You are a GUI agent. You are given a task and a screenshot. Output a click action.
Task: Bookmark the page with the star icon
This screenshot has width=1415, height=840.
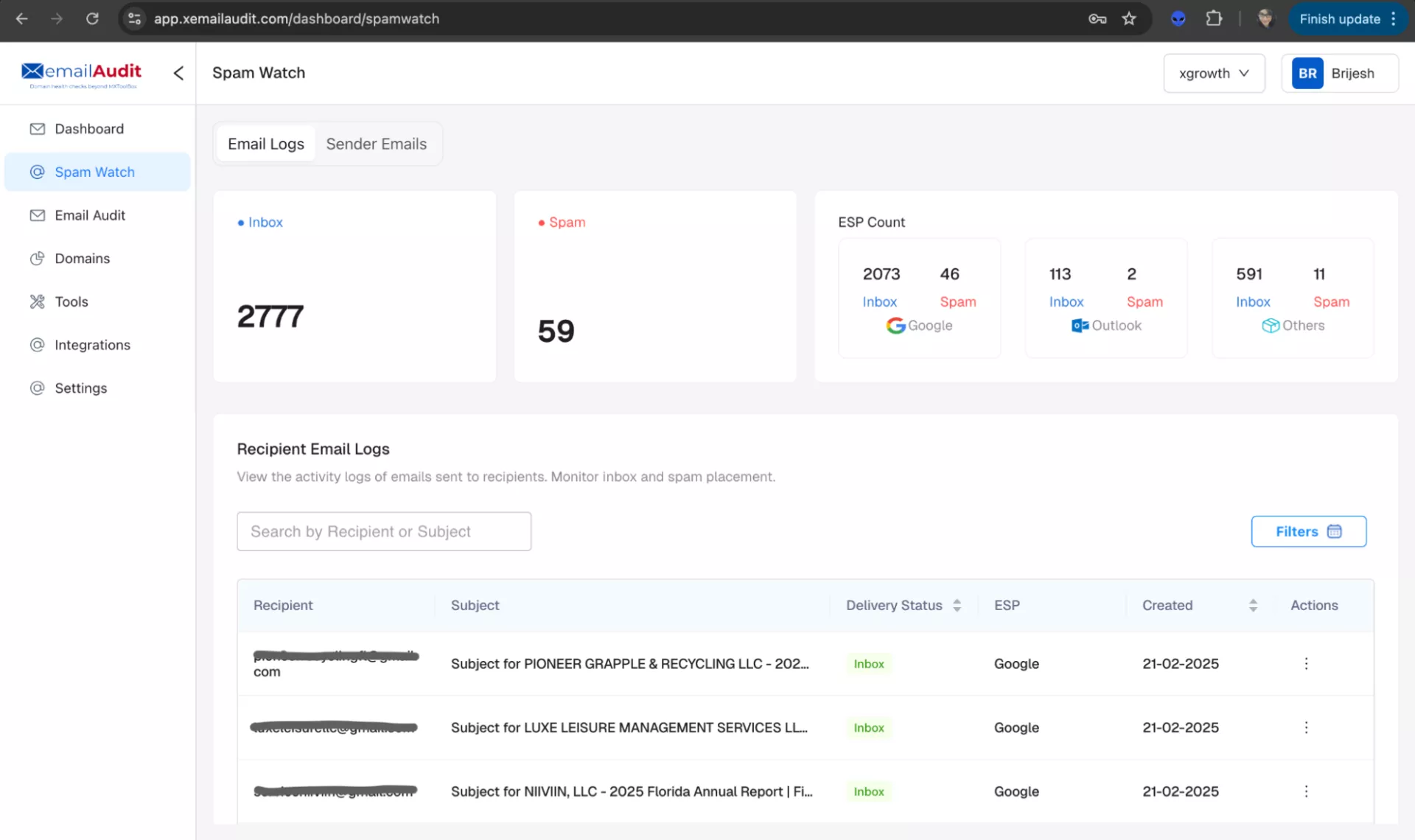1129,19
